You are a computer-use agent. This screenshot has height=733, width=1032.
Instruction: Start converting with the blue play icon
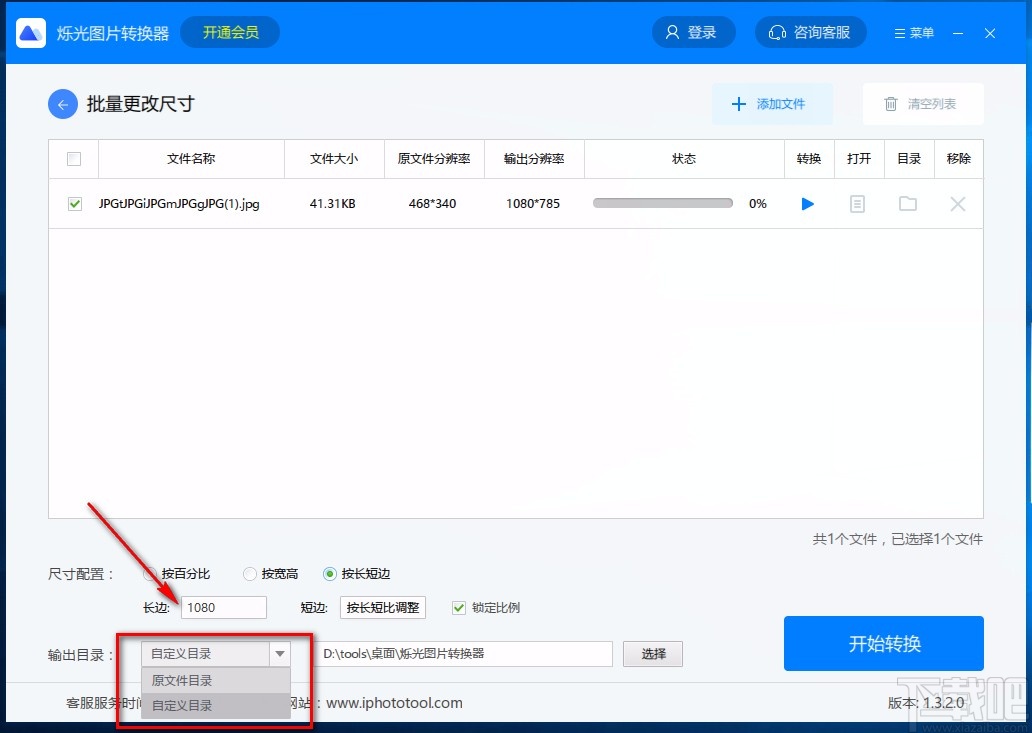pos(807,203)
